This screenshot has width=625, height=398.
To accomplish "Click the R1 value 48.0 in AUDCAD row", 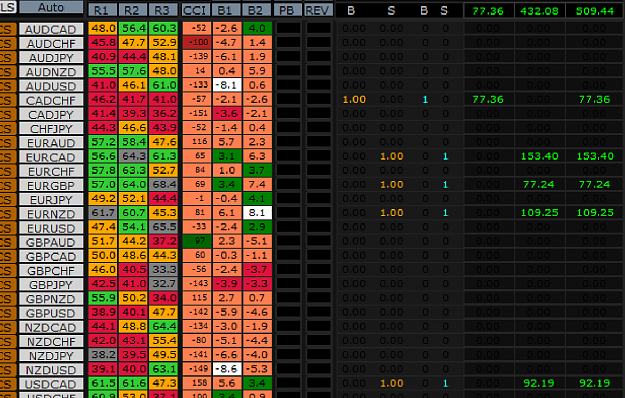I will click(x=103, y=28).
